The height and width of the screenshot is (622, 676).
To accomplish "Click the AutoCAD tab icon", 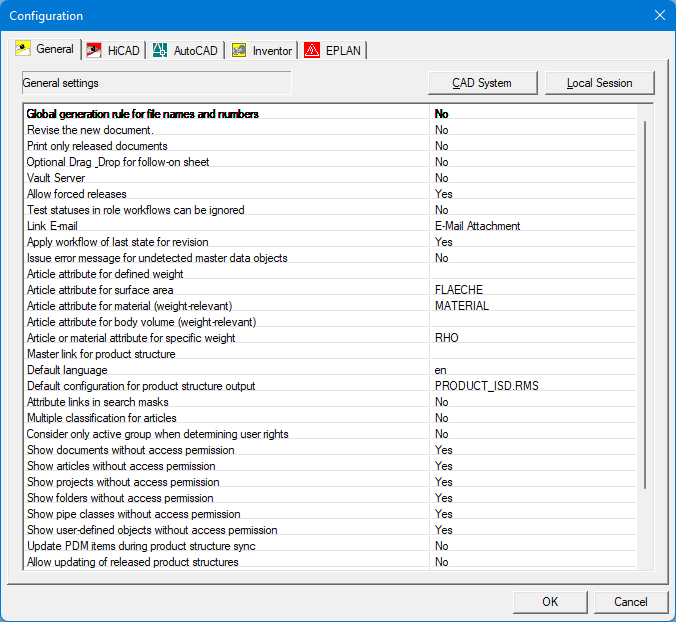I will (x=160, y=50).
